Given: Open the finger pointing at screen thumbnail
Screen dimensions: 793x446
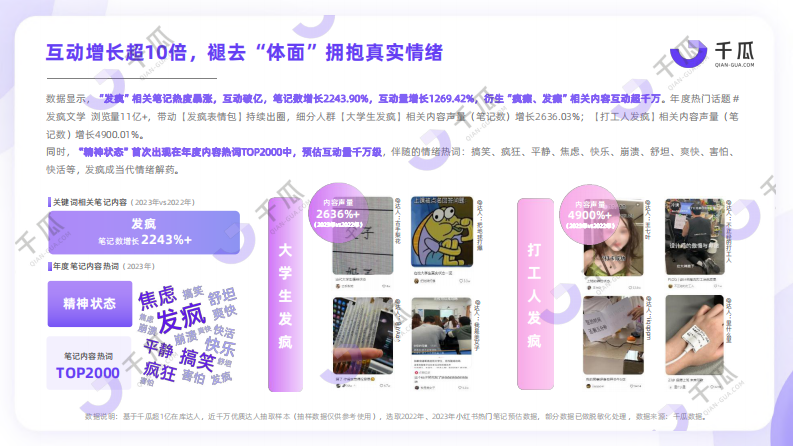Looking at the screenshot, I should (363, 336).
